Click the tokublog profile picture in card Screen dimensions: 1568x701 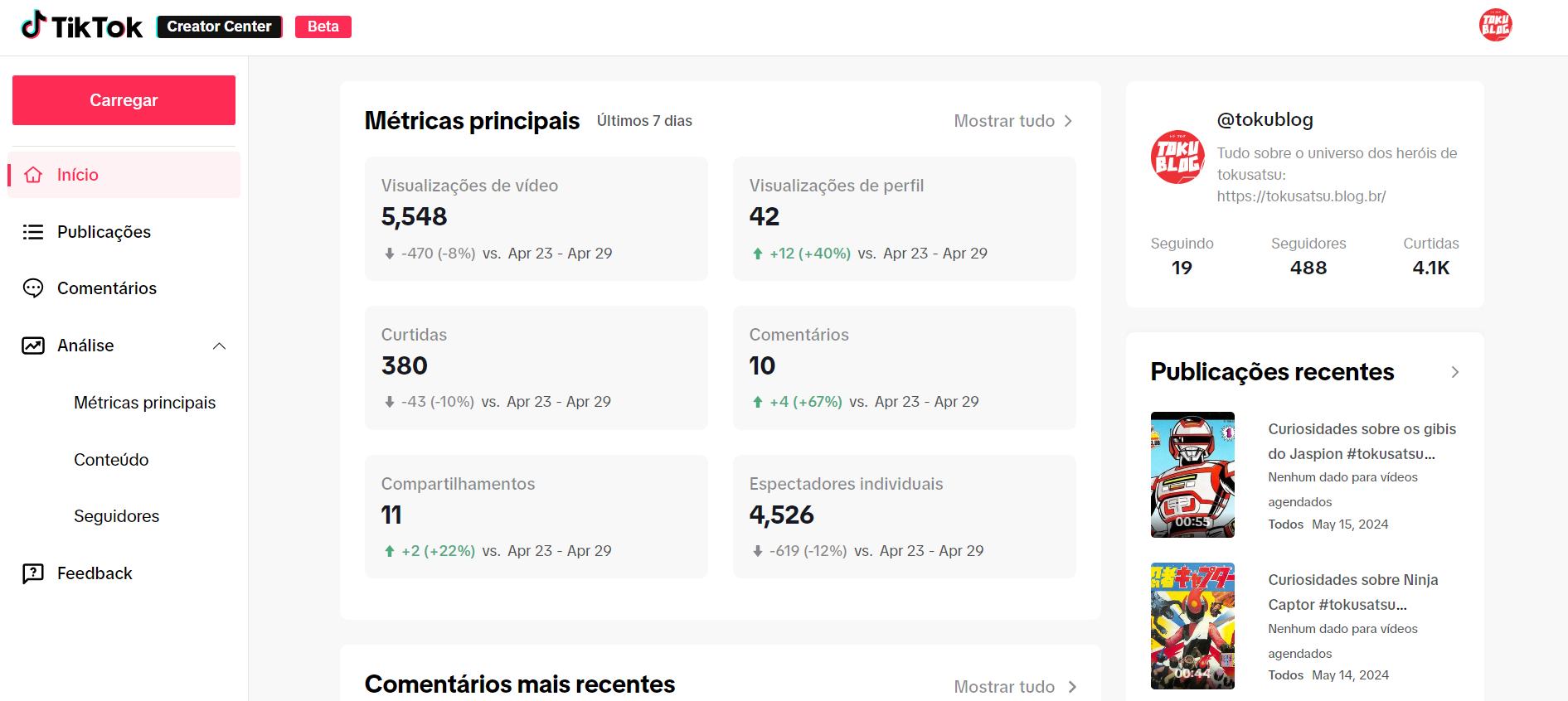point(1177,157)
